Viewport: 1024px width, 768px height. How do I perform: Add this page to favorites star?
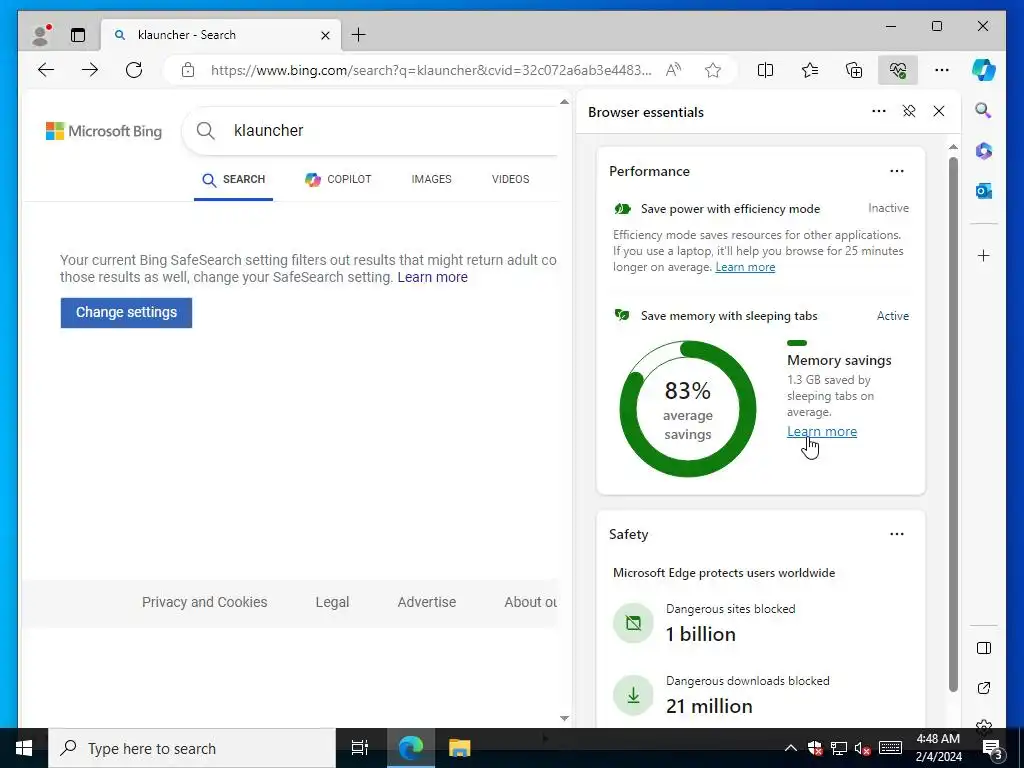(713, 70)
